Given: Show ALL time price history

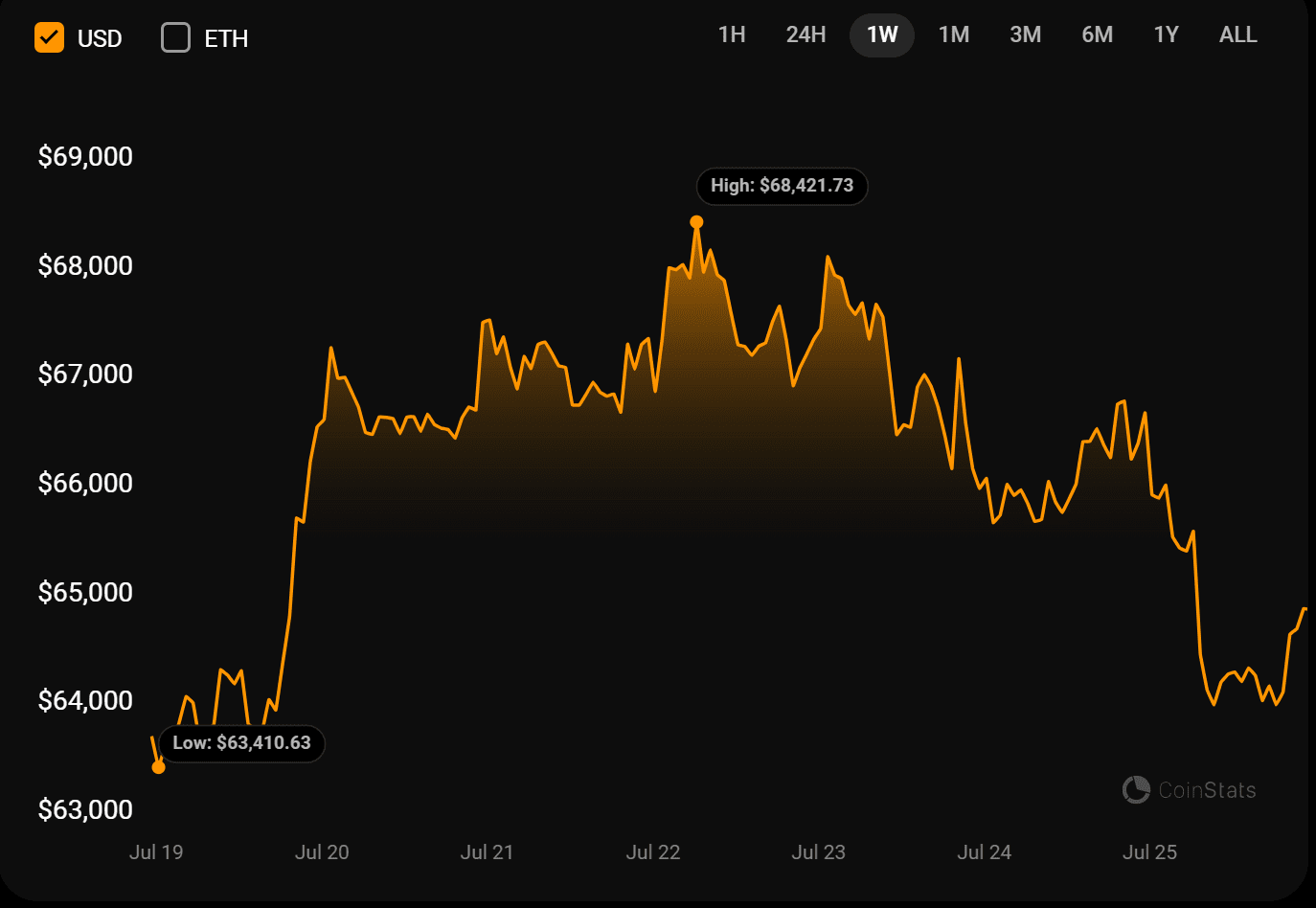Looking at the screenshot, I should tap(1237, 35).
